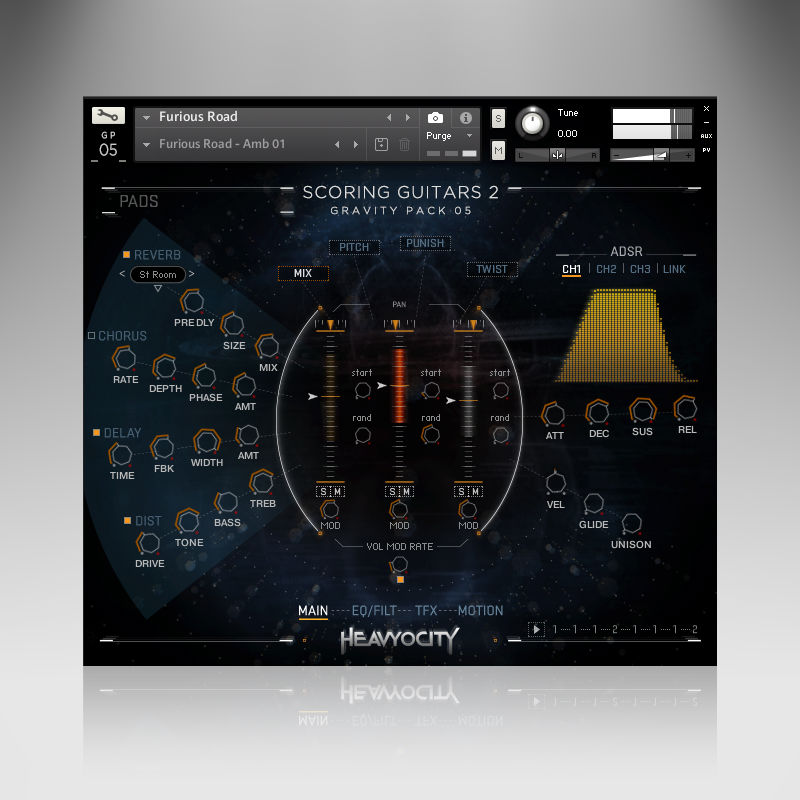Open the instrument info panel

464,116
